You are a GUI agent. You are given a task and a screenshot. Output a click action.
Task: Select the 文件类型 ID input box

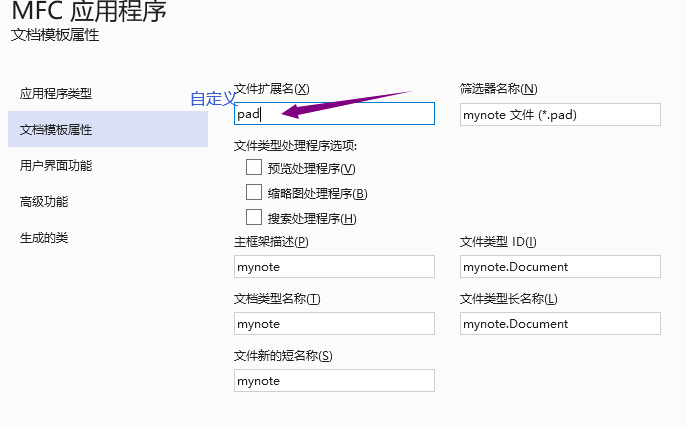point(560,267)
